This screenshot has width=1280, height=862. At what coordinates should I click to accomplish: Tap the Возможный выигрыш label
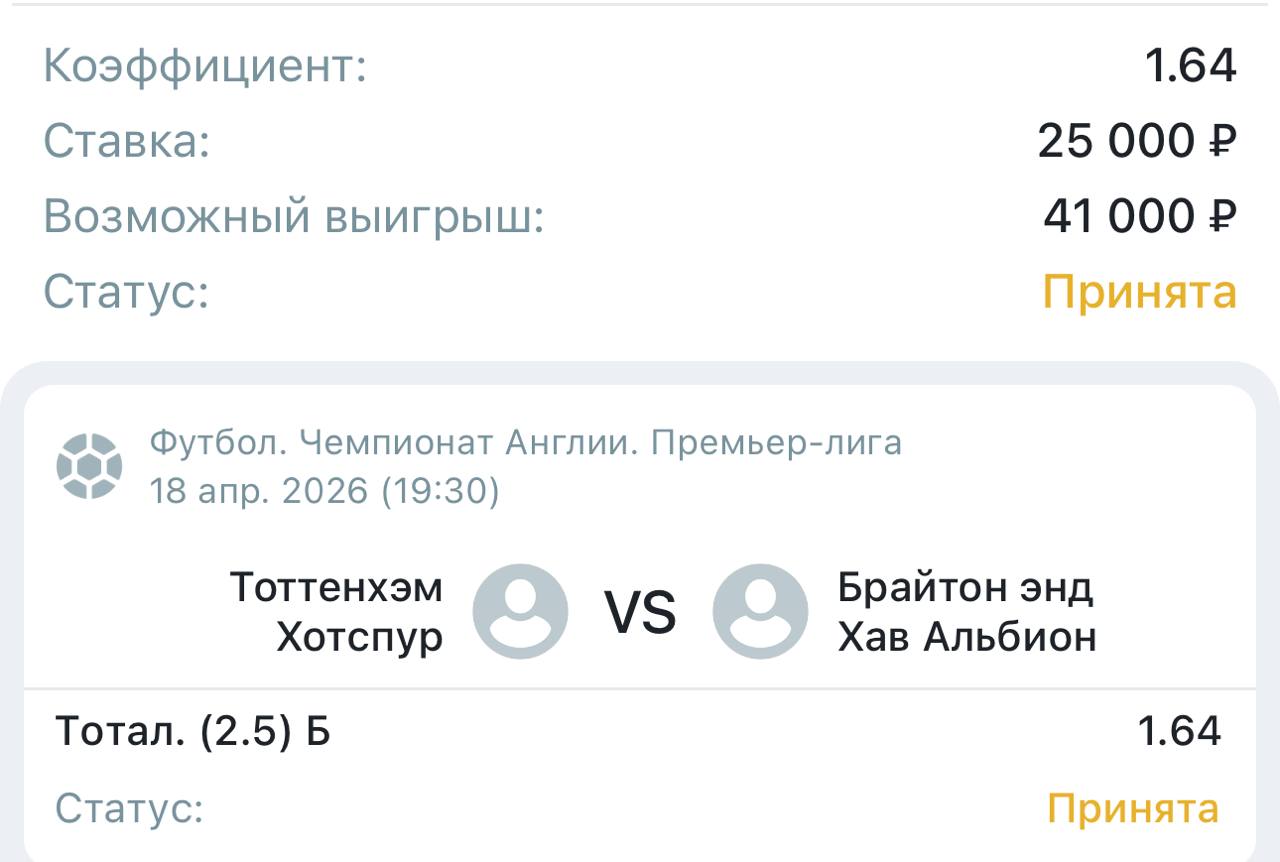(293, 216)
